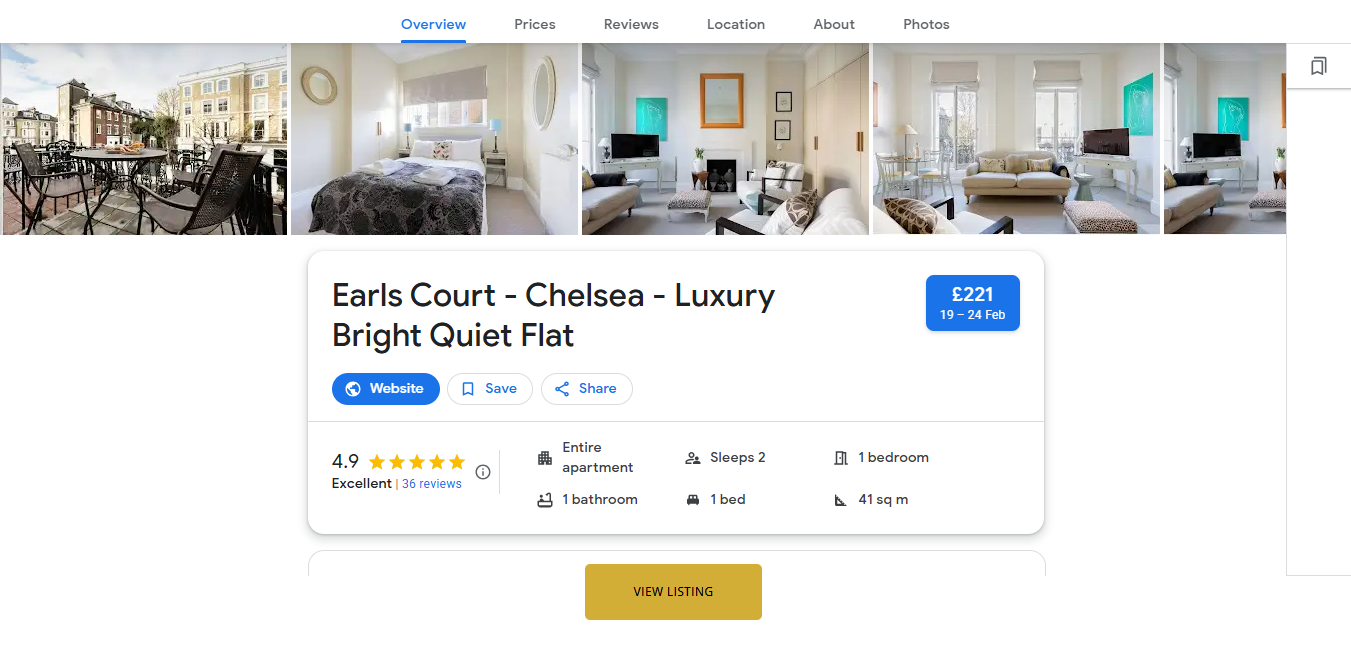This screenshot has width=1351, height=664.
Task: Click the globe icon on Website button
Action: click(x=353, y=389)
